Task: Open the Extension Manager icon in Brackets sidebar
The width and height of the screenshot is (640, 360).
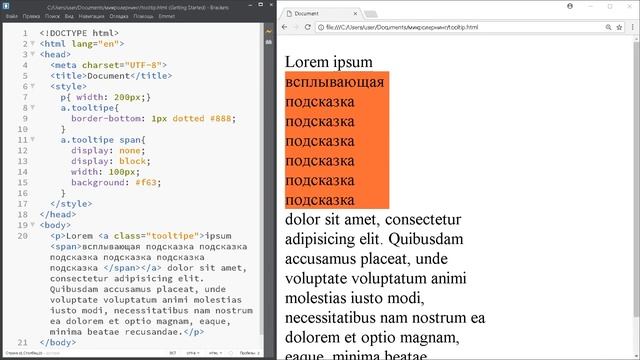Action: click(x=269, y=42)
